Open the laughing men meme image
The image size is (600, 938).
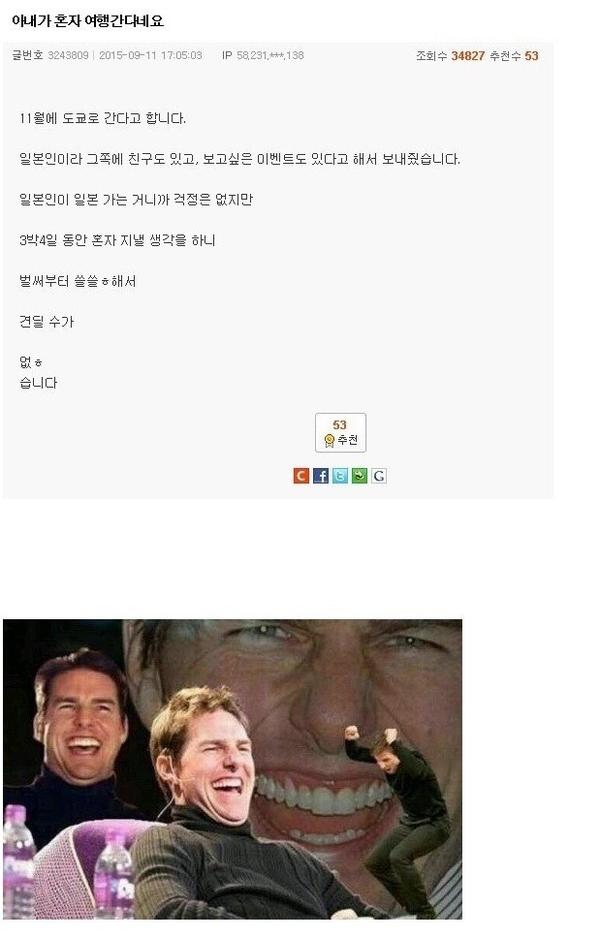coord(233,769)
